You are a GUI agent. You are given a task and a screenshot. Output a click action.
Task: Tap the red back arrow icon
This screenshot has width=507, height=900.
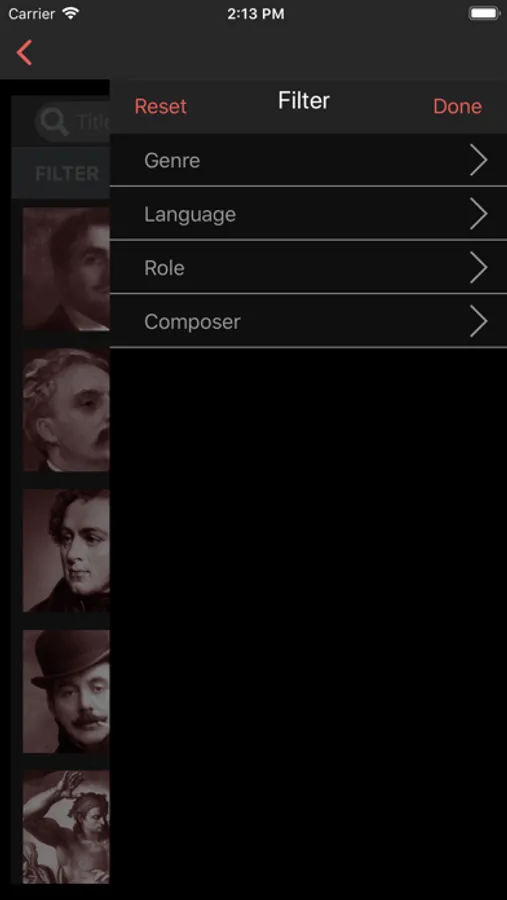click(24, 53)
